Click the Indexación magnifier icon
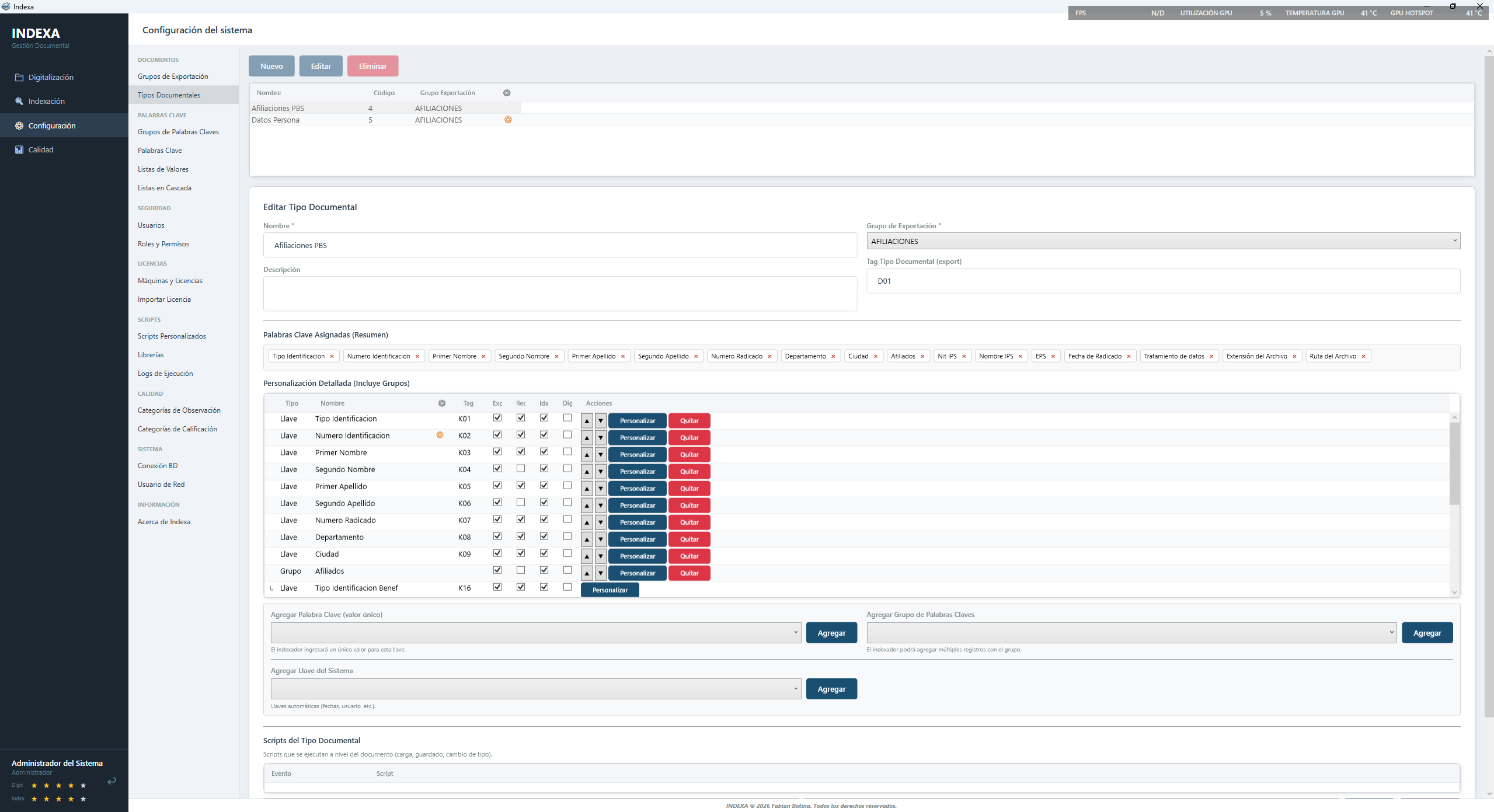Viewport: 1494px width, 812px height. pos(19,101)
